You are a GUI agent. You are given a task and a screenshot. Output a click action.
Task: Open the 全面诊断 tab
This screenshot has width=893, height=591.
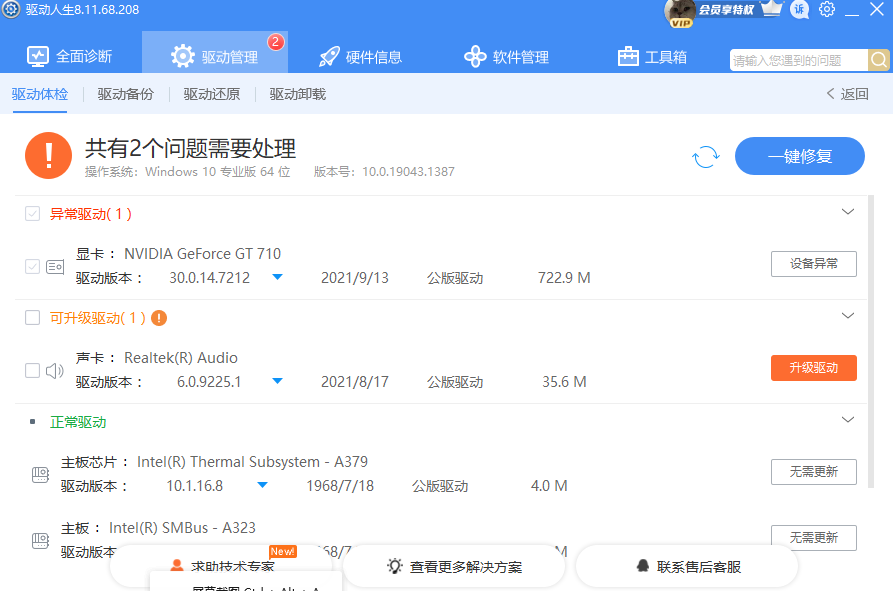[69, 56]
